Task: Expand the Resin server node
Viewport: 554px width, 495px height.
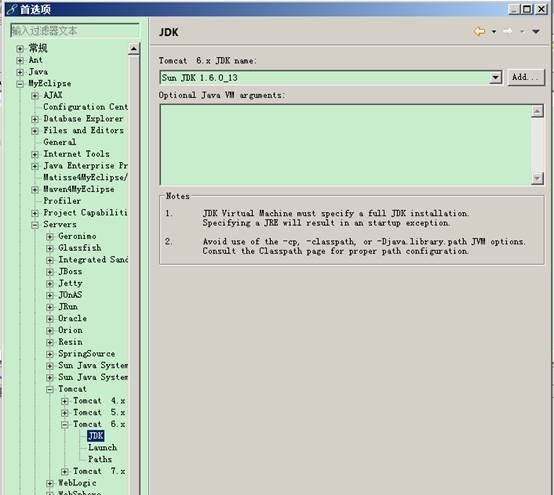Action: [x=50, y=342]
